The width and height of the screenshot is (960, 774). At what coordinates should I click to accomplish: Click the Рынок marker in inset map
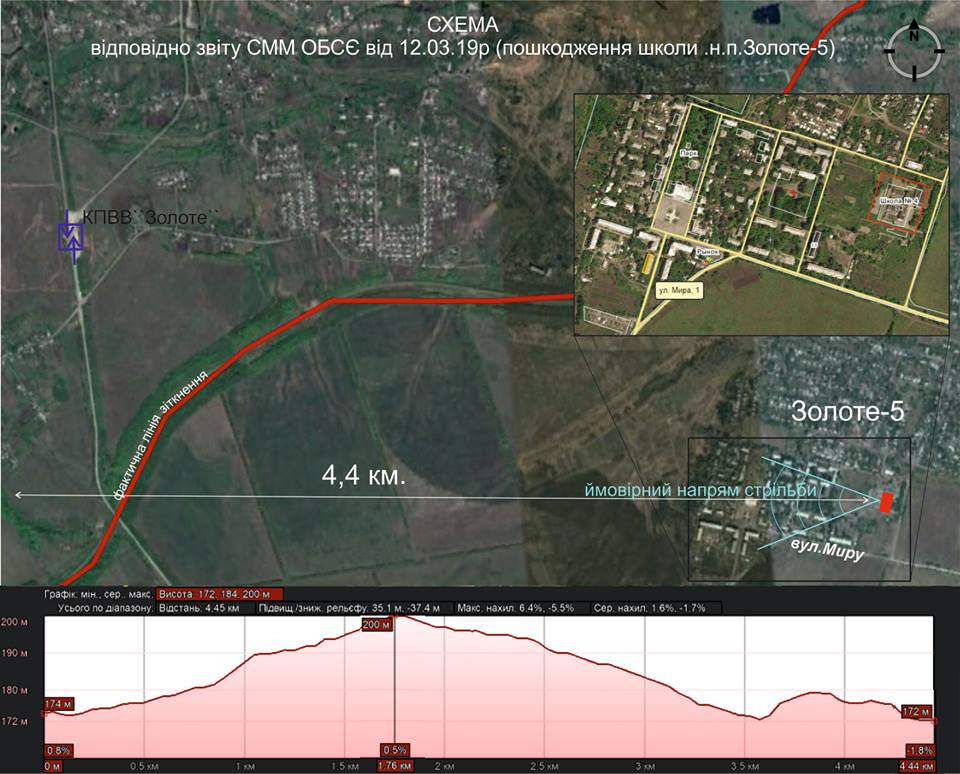[x=707, y=252]
